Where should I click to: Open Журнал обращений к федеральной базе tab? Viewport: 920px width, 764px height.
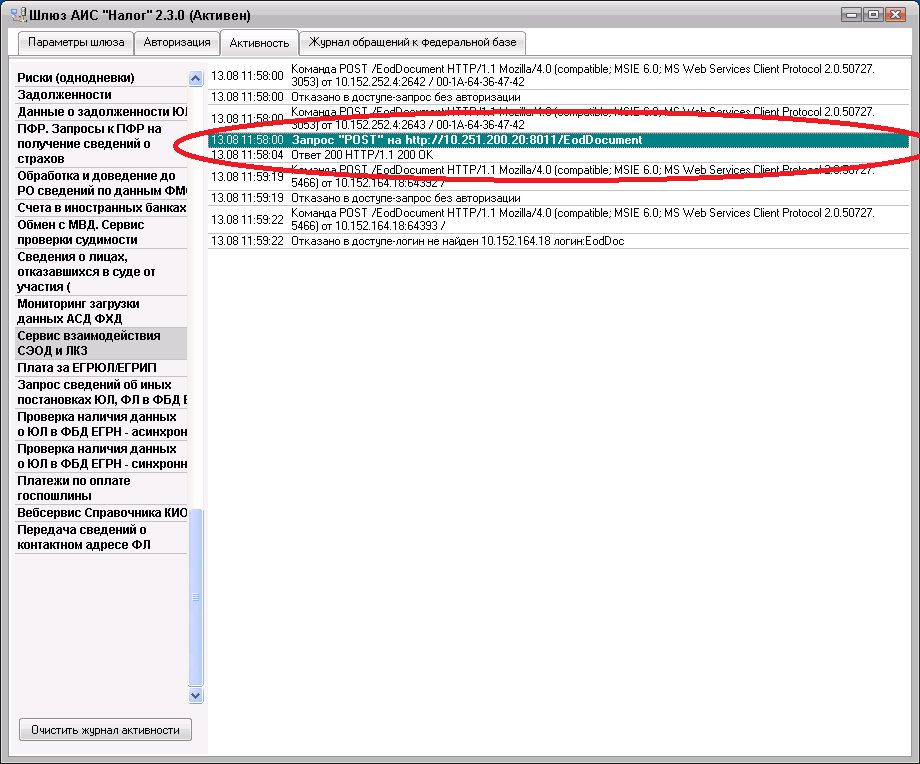coord(414,42)
